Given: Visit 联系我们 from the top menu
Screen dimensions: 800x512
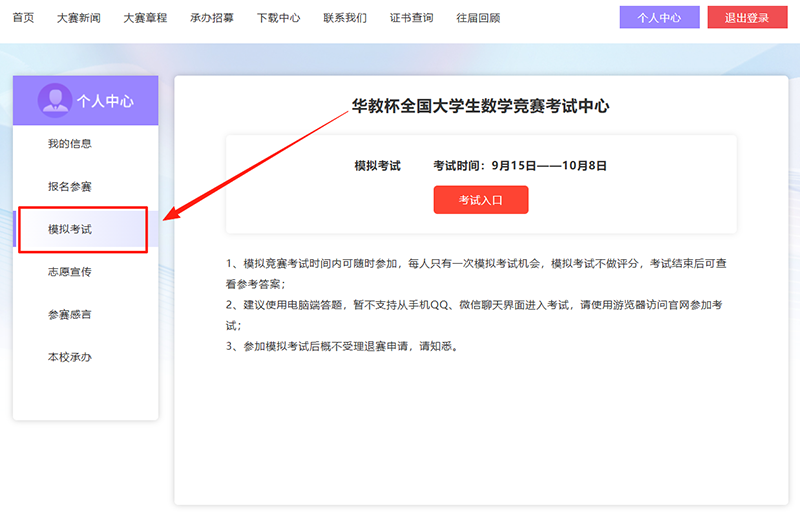Looking at the screenshot, I should tap(345, 18).
